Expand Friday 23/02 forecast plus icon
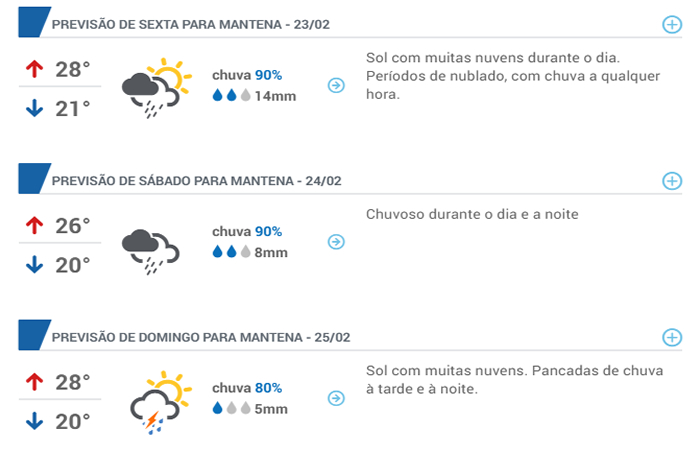Screen dimensions: 700x450 coord(672,25)
